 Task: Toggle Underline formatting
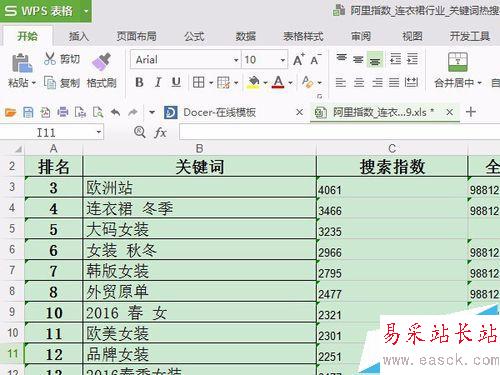click(x=176, y=82)
